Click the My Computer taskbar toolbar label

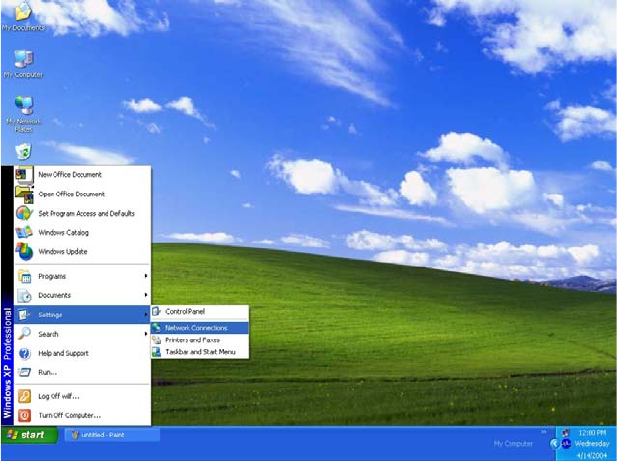coord(513,444)
